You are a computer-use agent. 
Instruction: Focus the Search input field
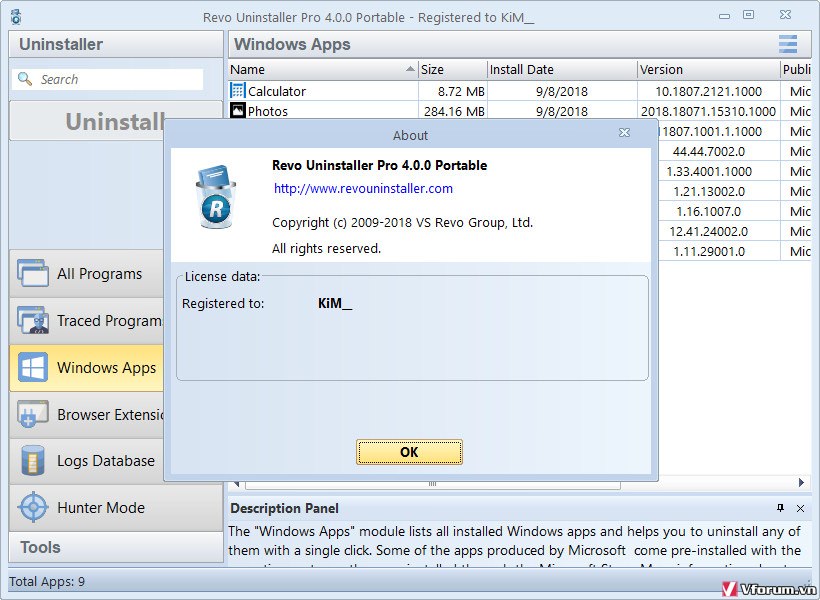(108, 79)
